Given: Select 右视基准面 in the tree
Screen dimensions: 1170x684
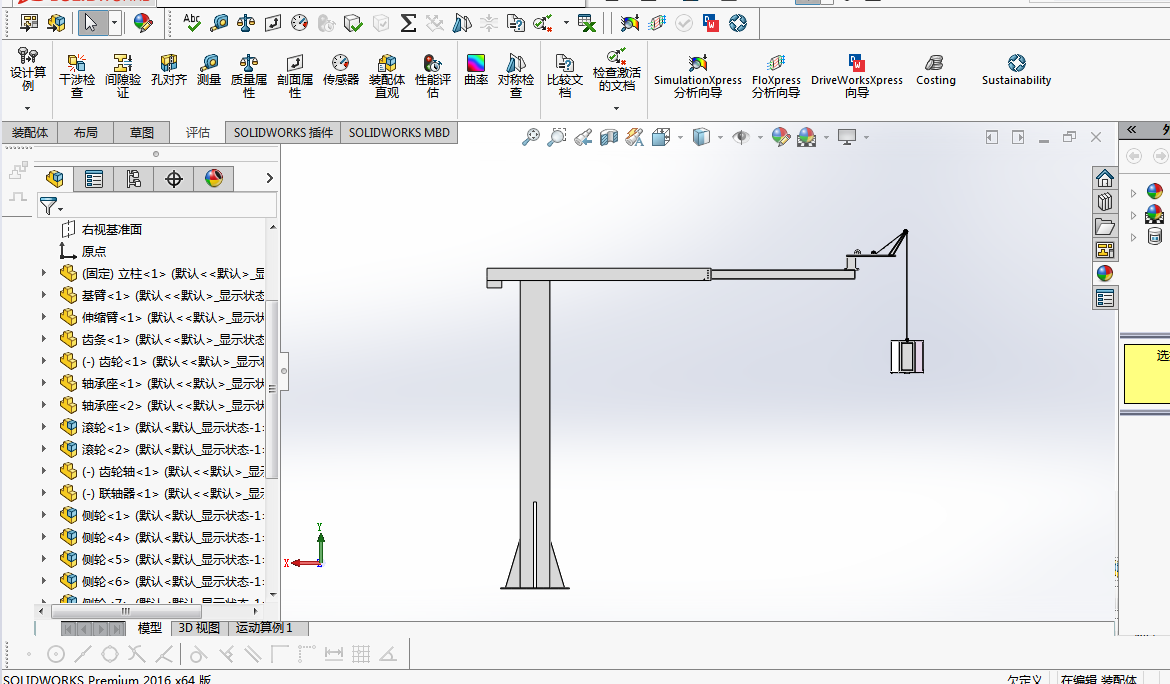Looking at the screenshot, I should 112,230.
